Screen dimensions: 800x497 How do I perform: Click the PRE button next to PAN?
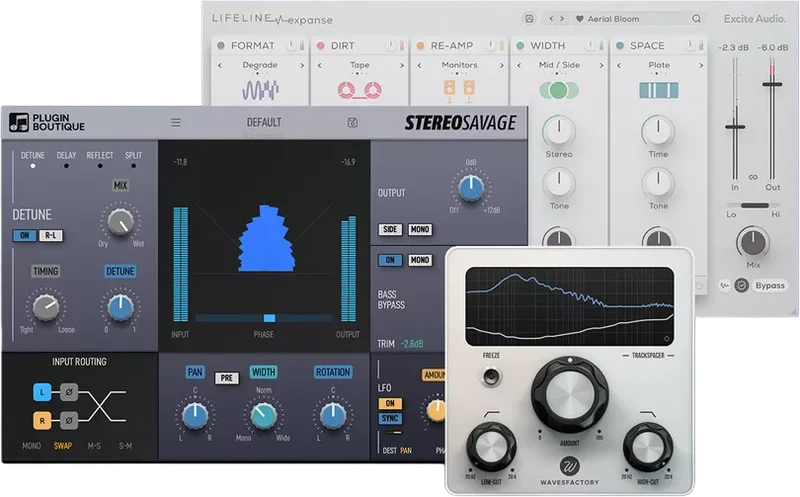tap(227, 378)
